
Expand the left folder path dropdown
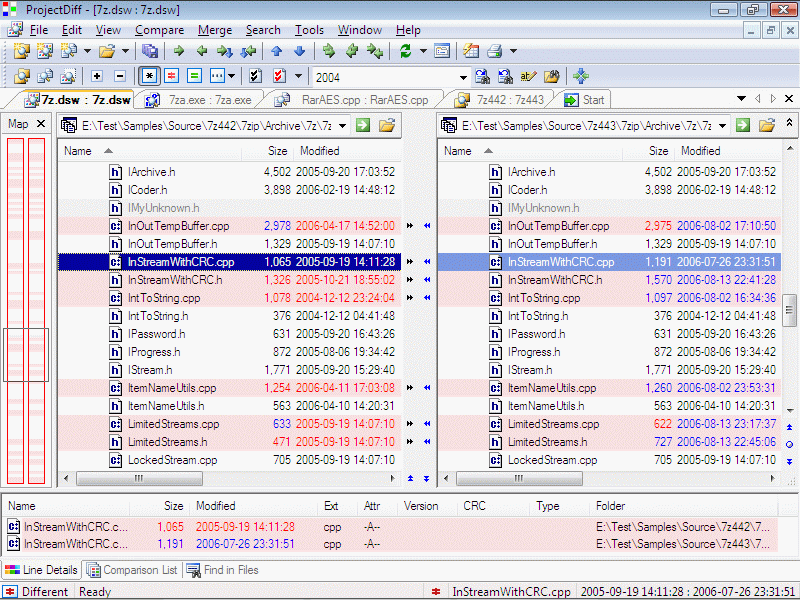tap(343, 125)
